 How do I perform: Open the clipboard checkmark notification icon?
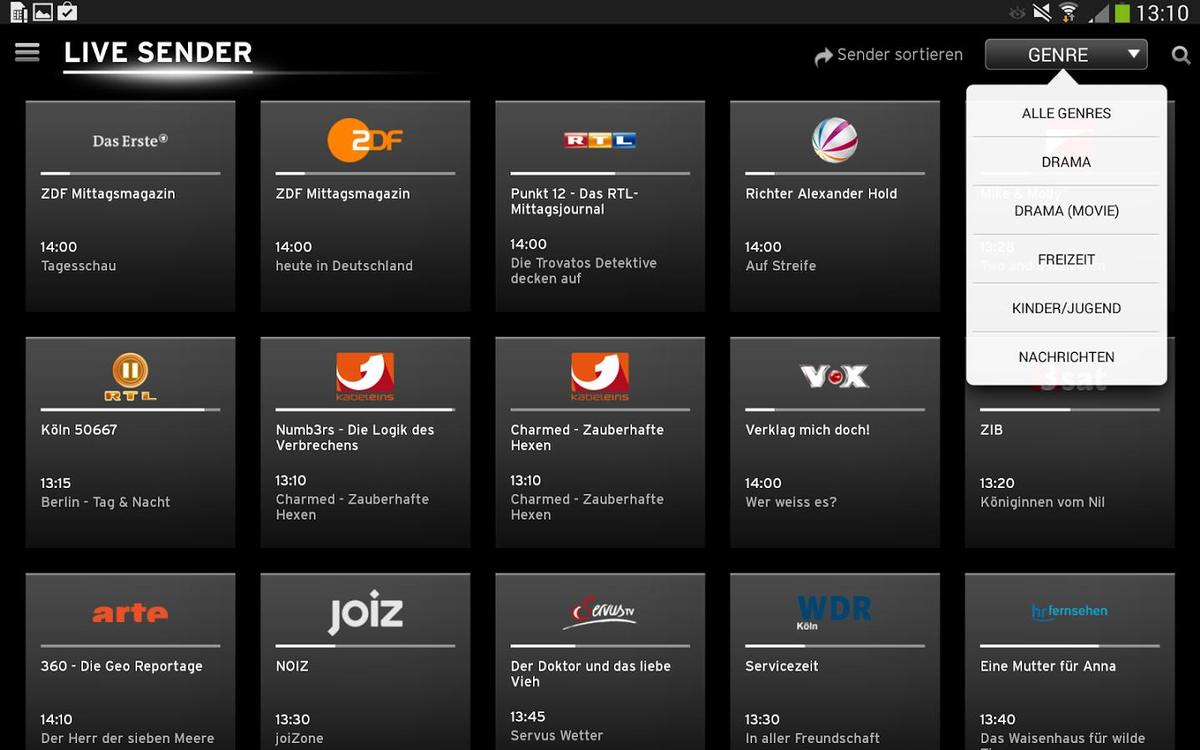point(67,12)
